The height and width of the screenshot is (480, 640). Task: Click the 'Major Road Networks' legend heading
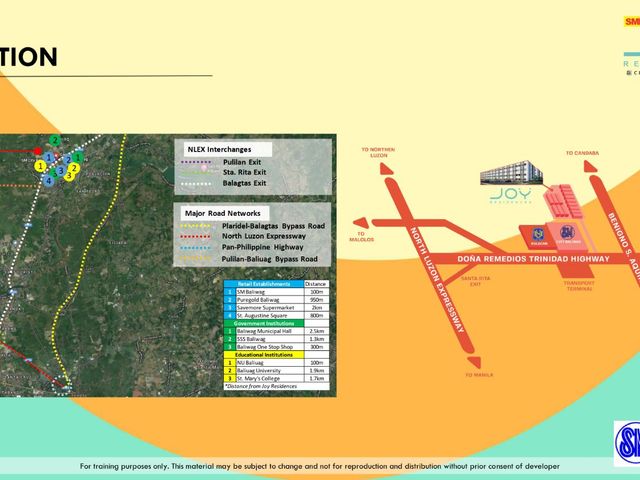click(x=222, y=213)
